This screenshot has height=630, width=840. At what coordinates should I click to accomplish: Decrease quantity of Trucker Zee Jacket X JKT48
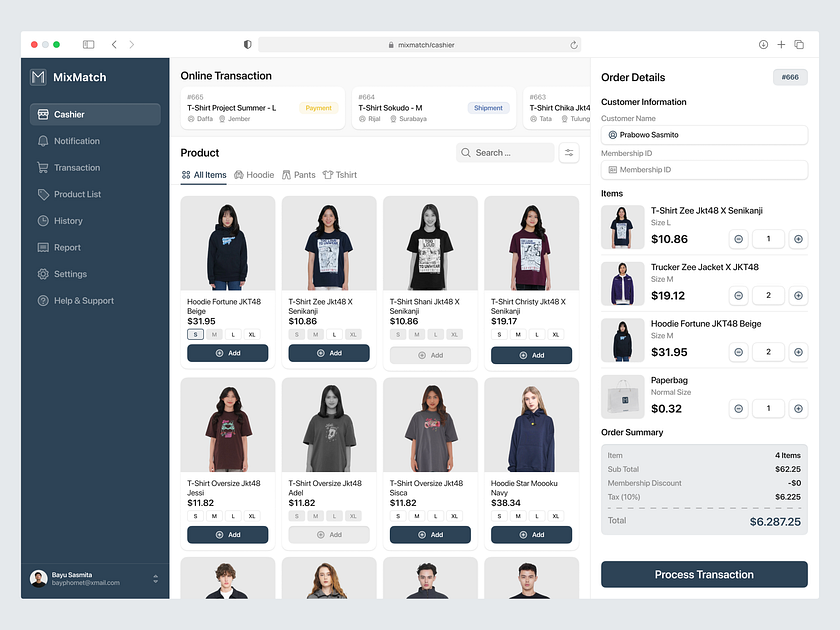pos(739,296)
